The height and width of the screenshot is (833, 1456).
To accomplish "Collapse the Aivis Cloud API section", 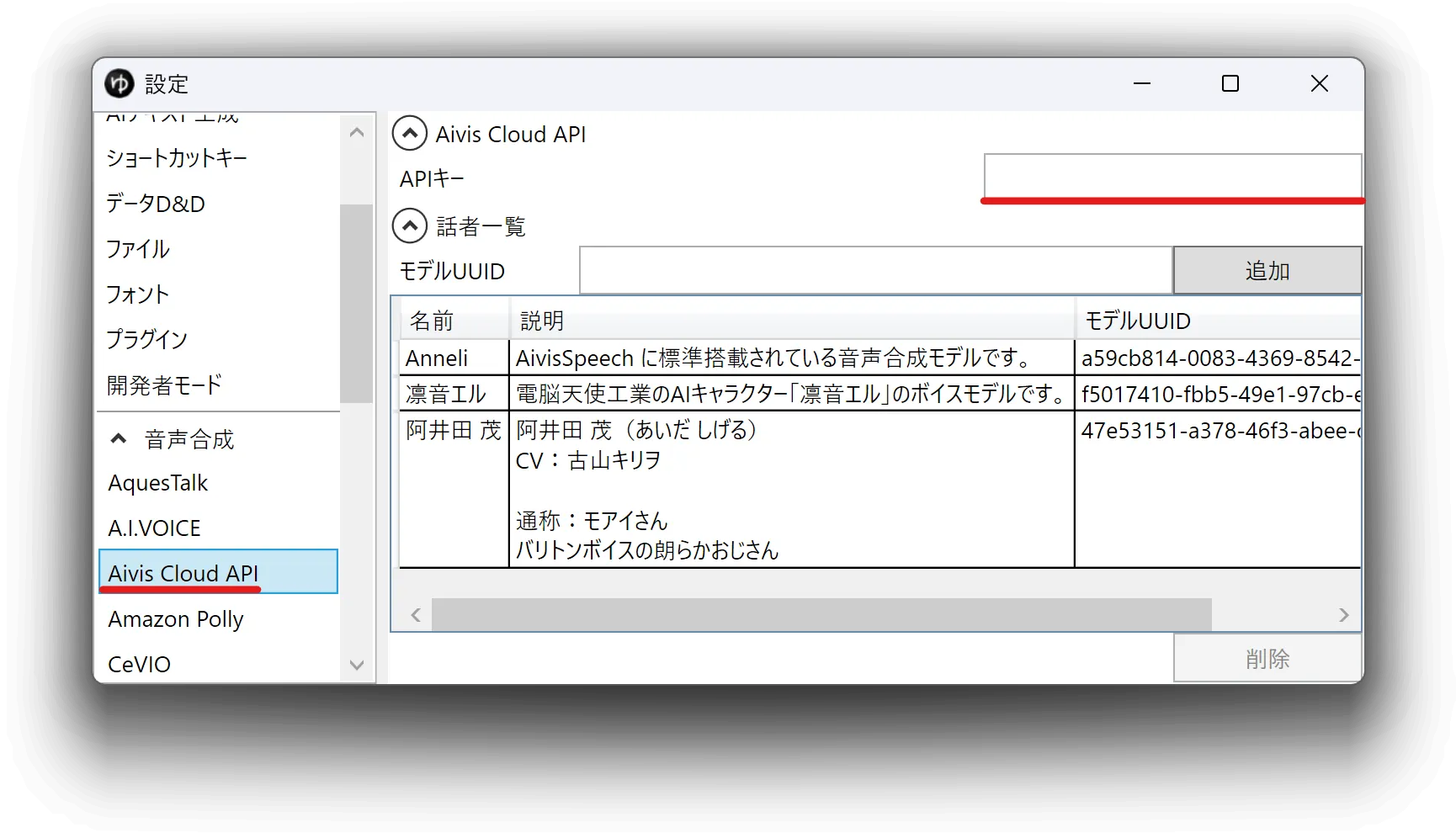I will (x=410, y=134).
